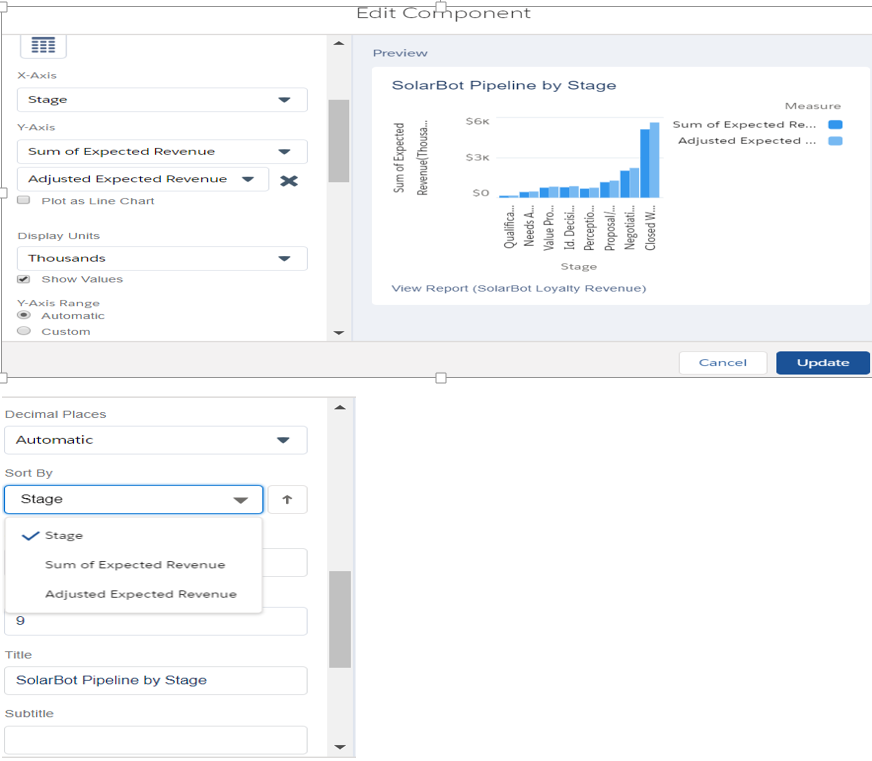Select the table chart type icon
This screenshot has height=761, width=872.
tap(43, 46)
